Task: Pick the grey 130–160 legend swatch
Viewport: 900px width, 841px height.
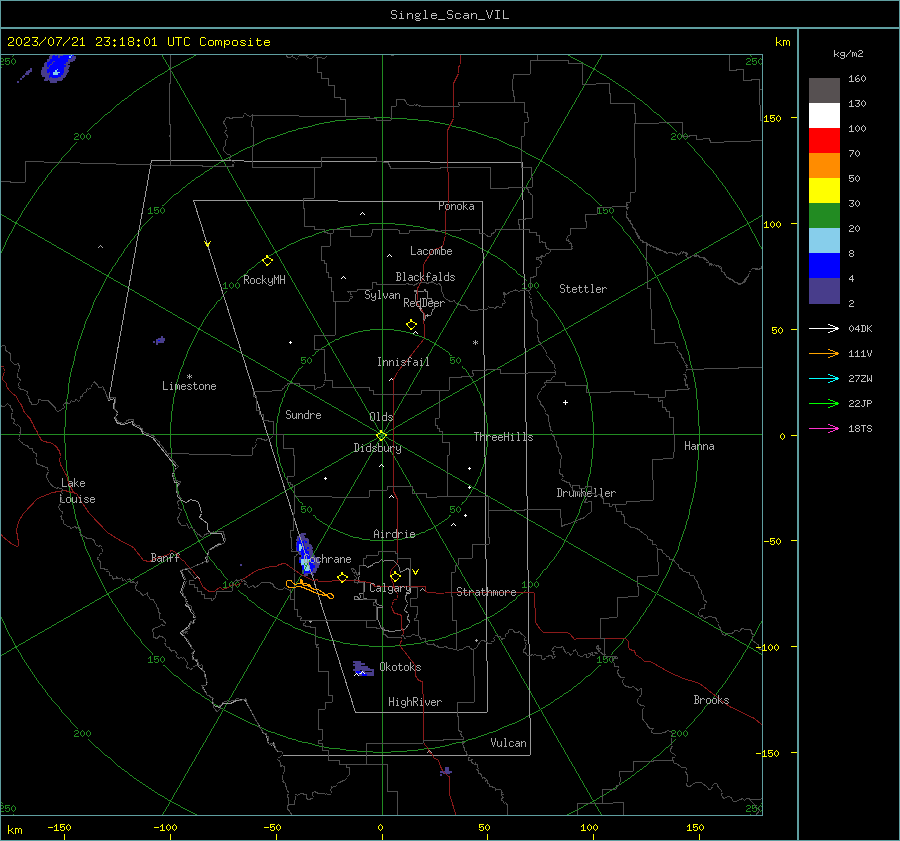Action: pyautogui.click(x=824, y=91)
